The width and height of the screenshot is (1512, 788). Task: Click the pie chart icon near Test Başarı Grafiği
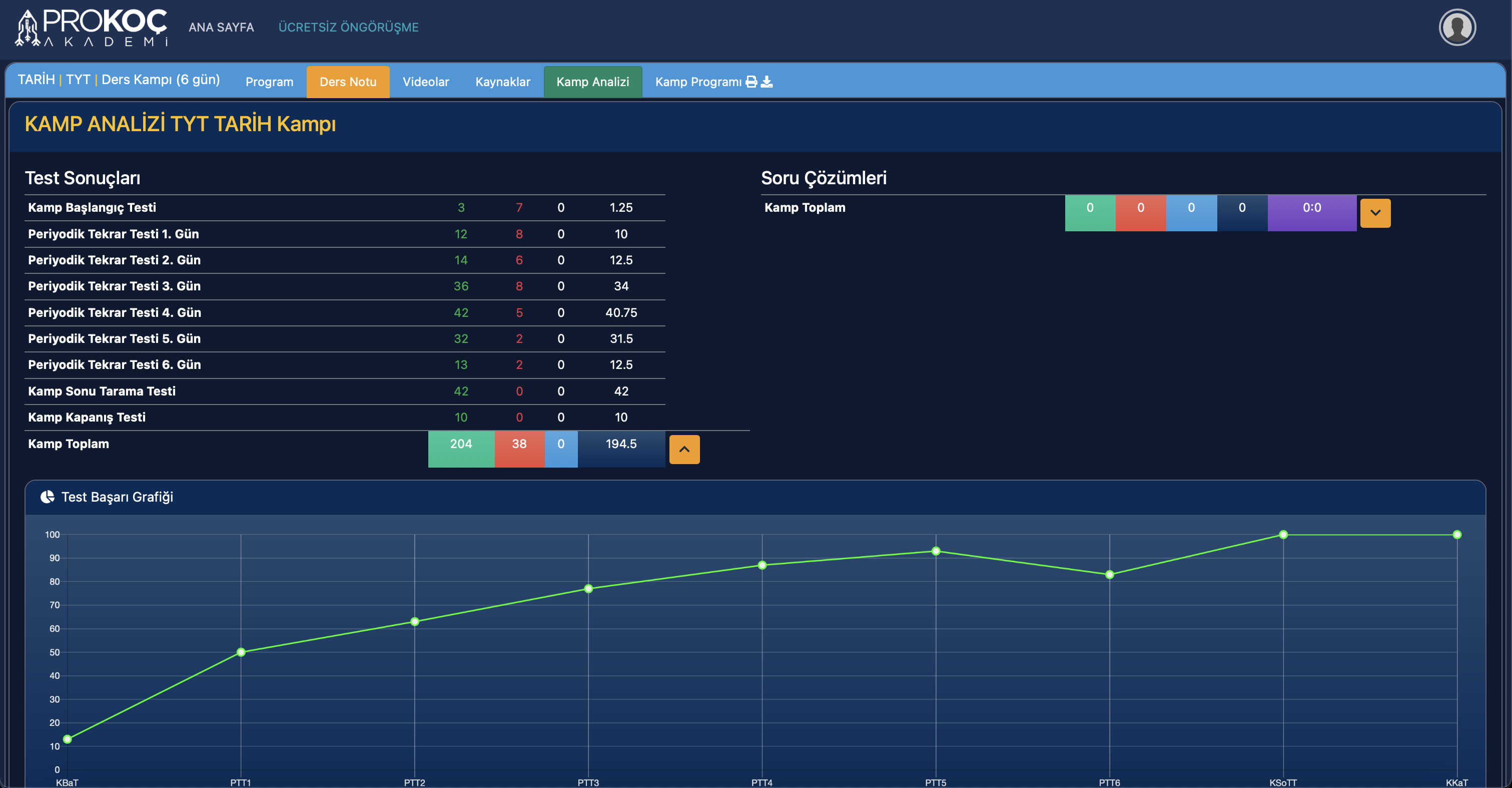(47, 497)
